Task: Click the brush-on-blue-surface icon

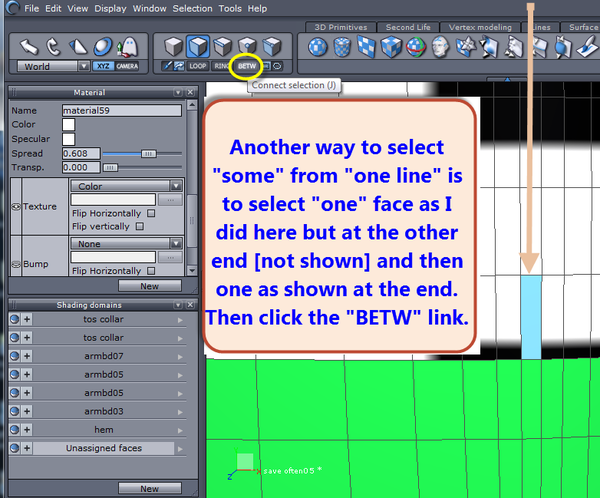Action: pyautogui.click(x=589, y=47)
